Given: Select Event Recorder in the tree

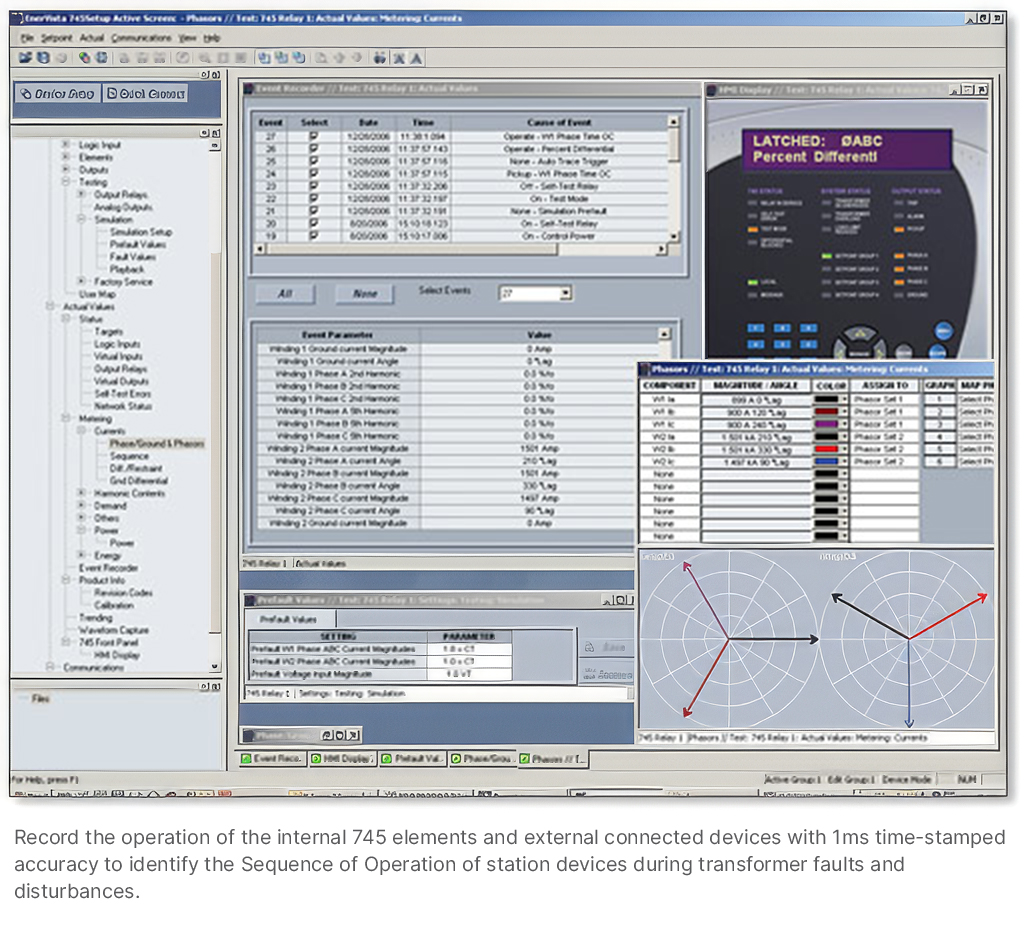Looking at the screenshot, I should point(108,567).
